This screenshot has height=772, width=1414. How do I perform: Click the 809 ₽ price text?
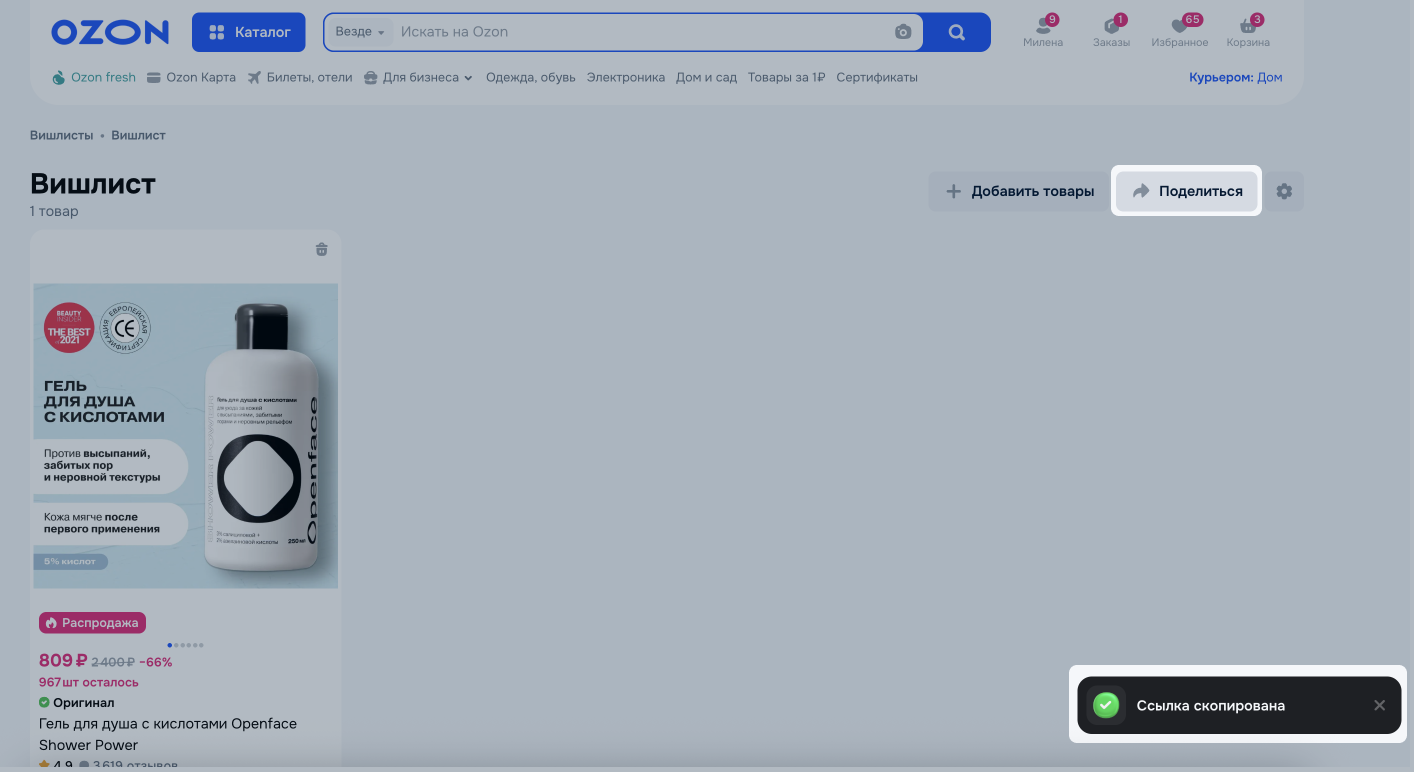click(62, 660)
